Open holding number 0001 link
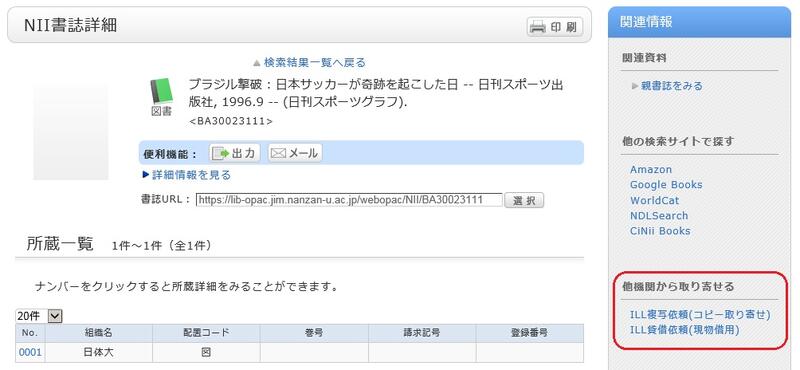800x370 pixels. 30,352
